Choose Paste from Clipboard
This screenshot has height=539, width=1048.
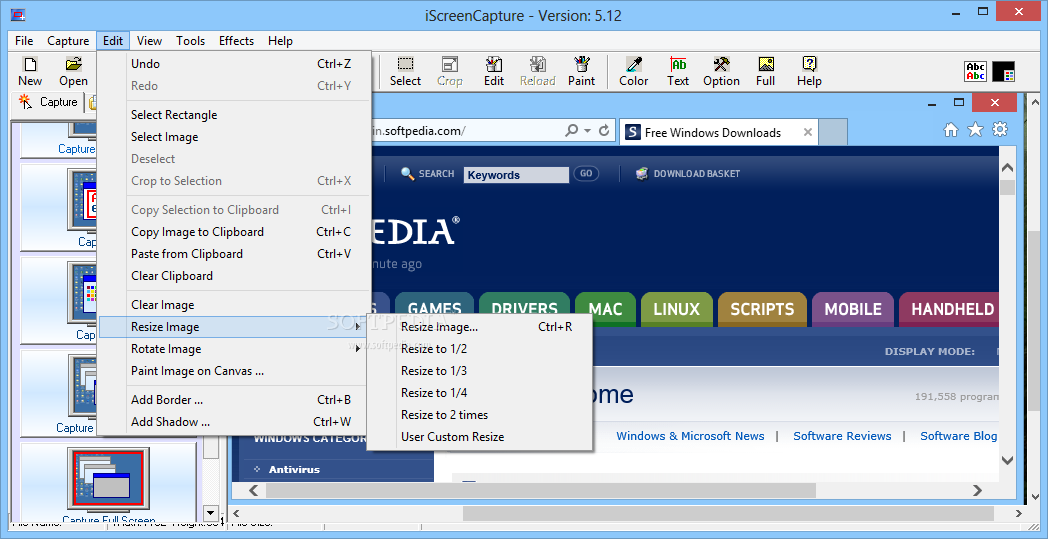(235, 254)
